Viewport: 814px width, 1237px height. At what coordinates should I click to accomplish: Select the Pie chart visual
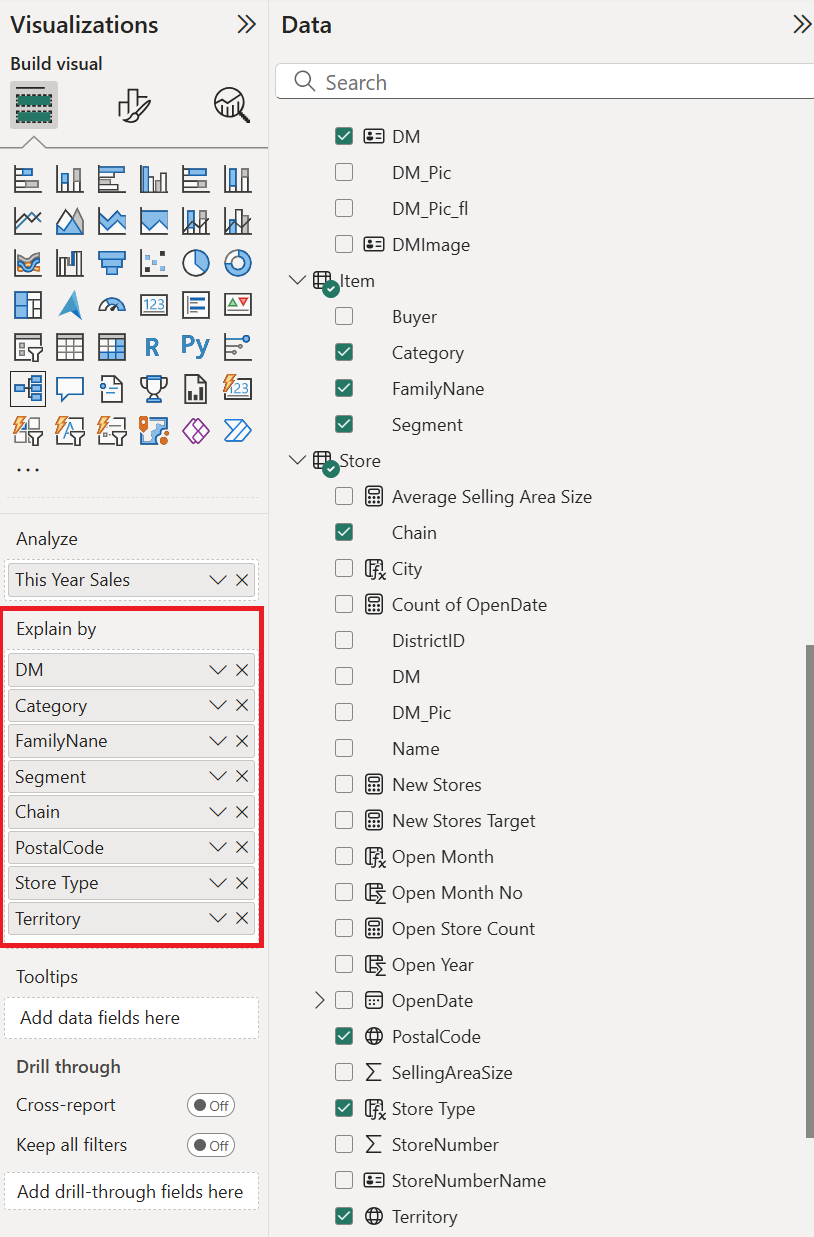point(195,262)
